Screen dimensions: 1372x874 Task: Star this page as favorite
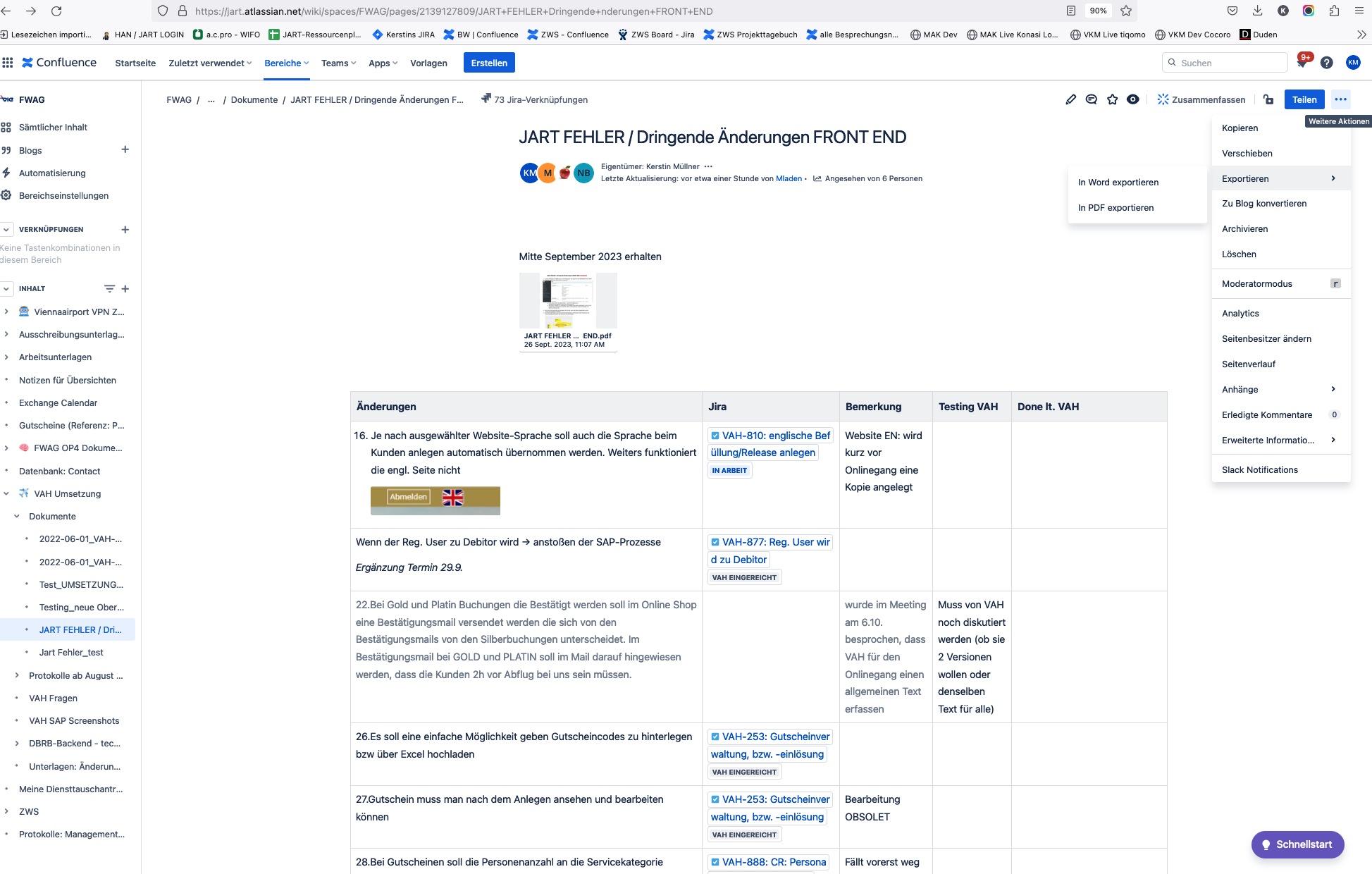(1112, 99)
